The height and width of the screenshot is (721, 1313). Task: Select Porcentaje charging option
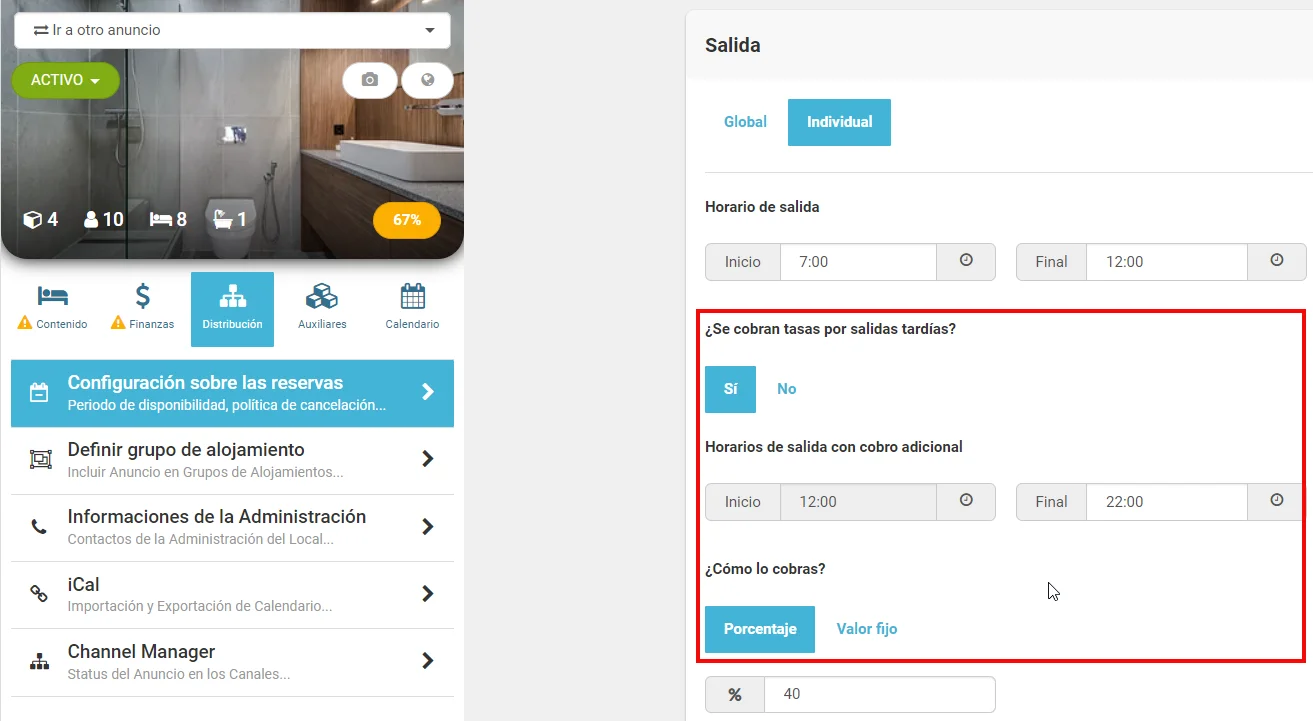[x=760, y=629]
